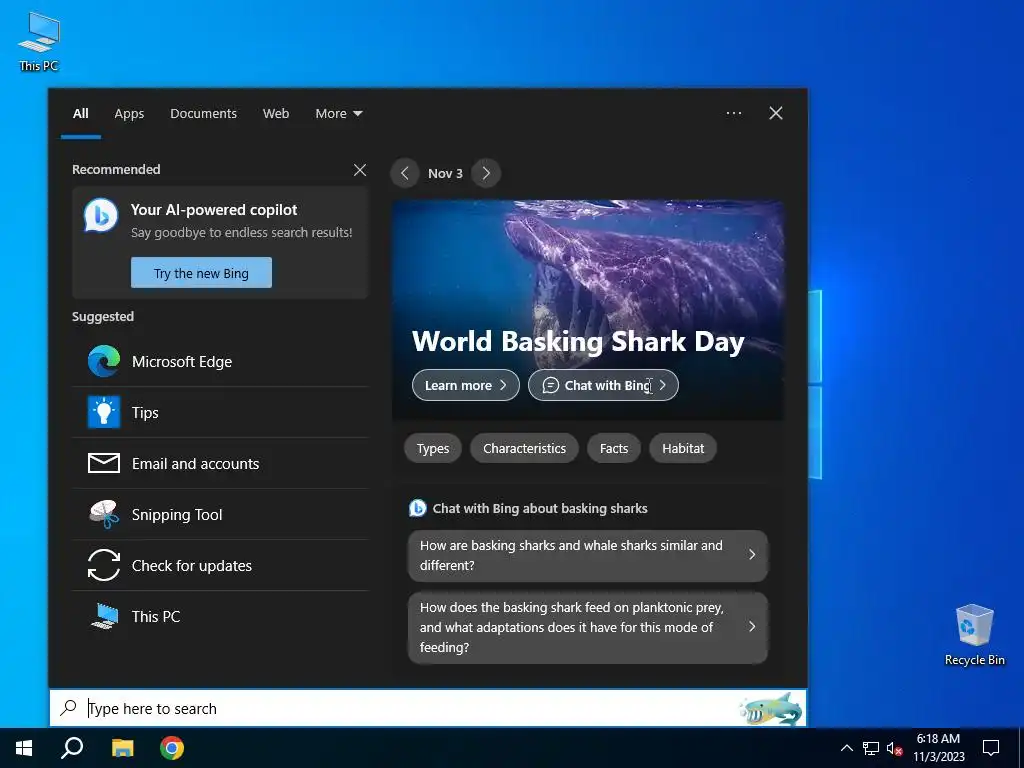Image resolution: width=1024 pixels, height=768 pixels.
Task: Click the Snipping Tool scissors icon
Action: point(104,514)
